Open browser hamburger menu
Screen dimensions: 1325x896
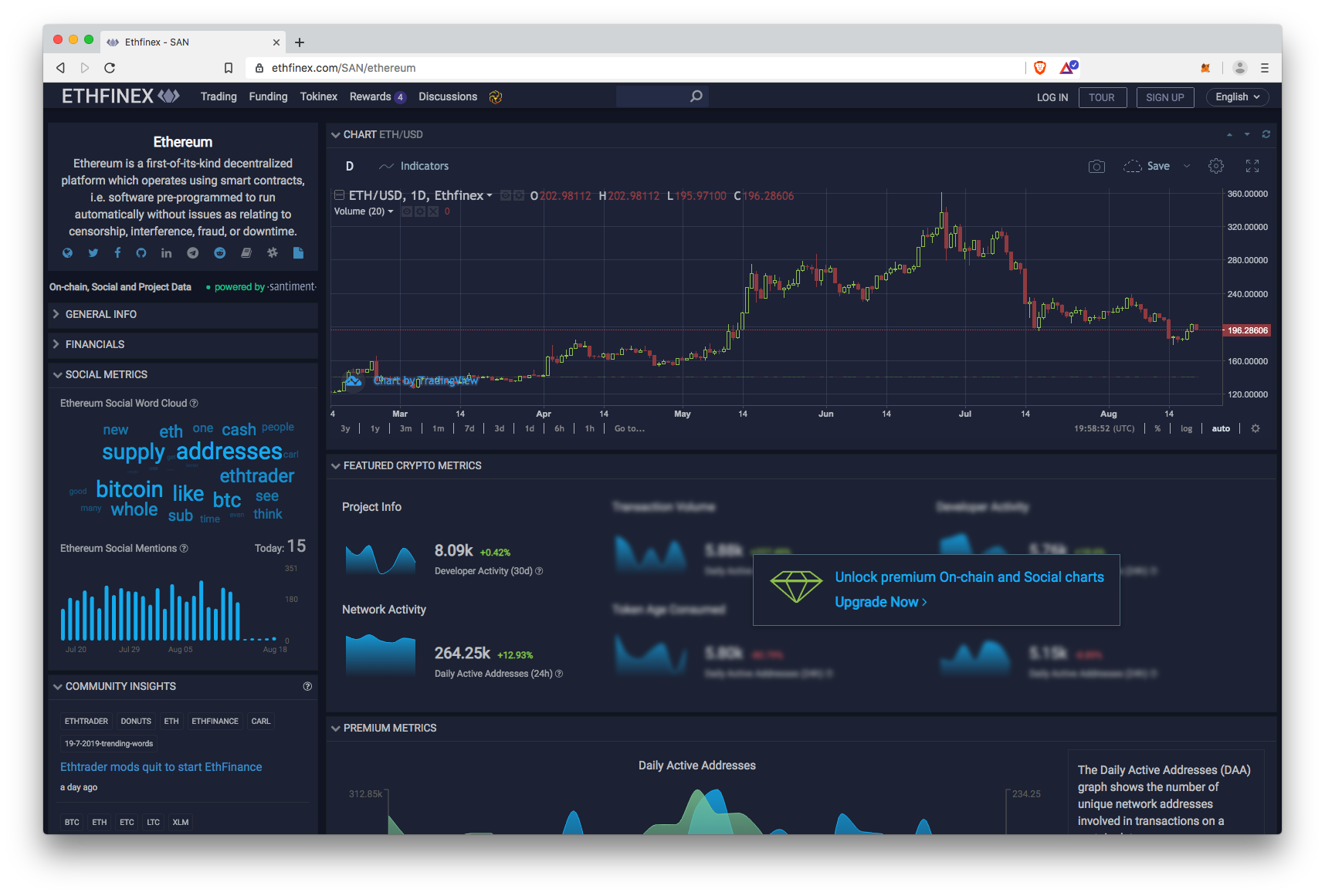[1265, 68]
